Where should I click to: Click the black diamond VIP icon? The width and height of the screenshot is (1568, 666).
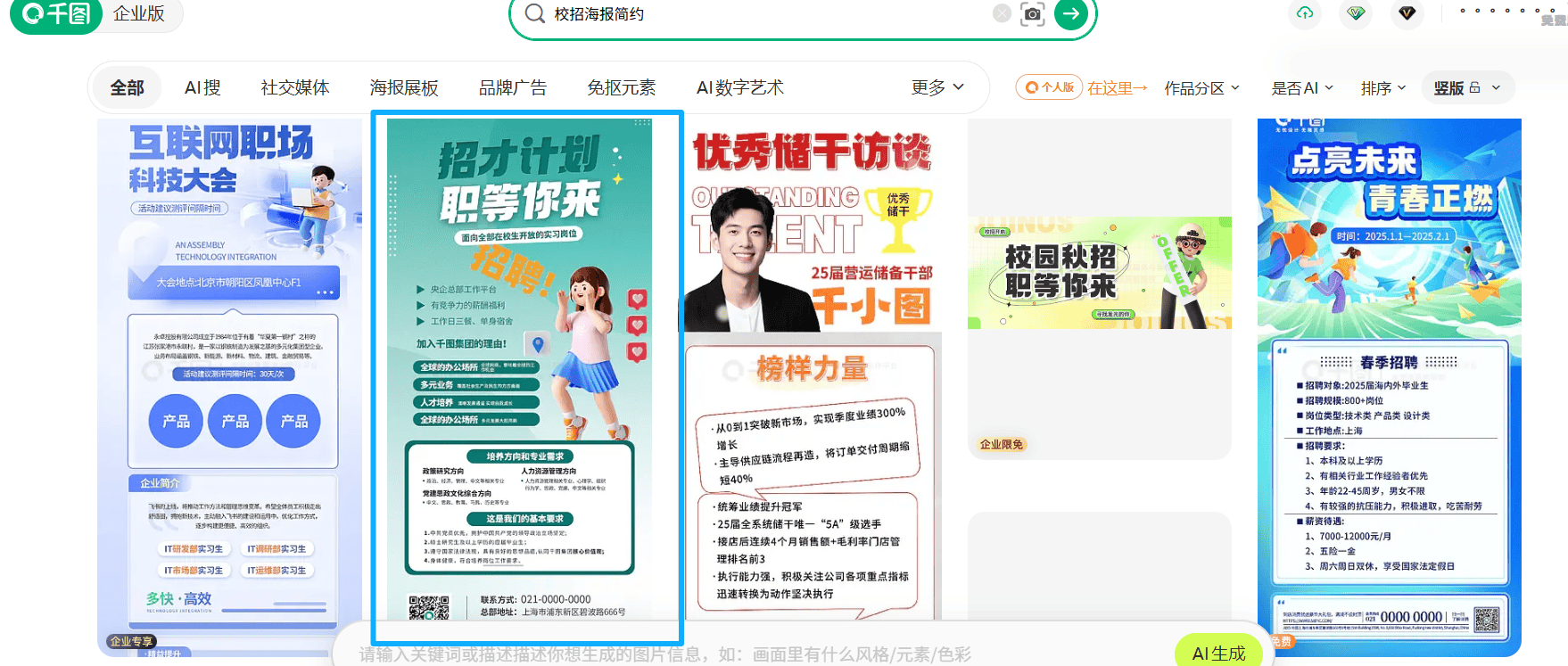coord(1407,13)
